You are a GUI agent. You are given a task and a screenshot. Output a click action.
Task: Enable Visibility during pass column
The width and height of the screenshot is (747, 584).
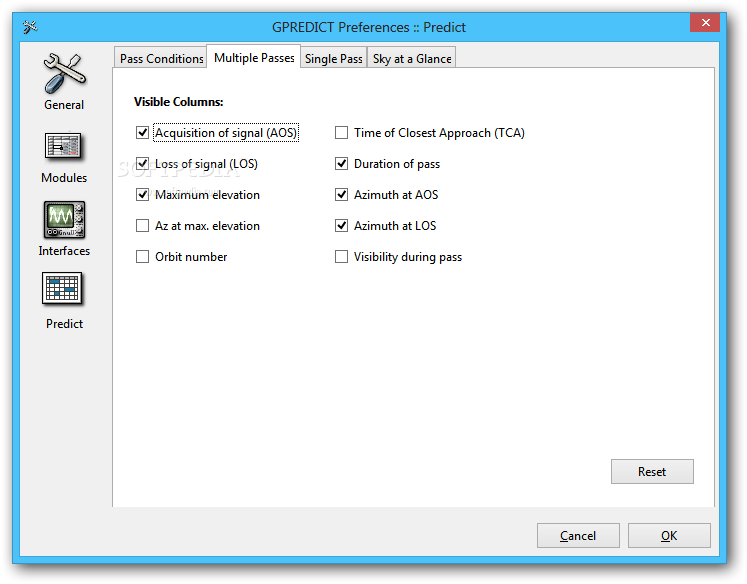tap(341, 257)
